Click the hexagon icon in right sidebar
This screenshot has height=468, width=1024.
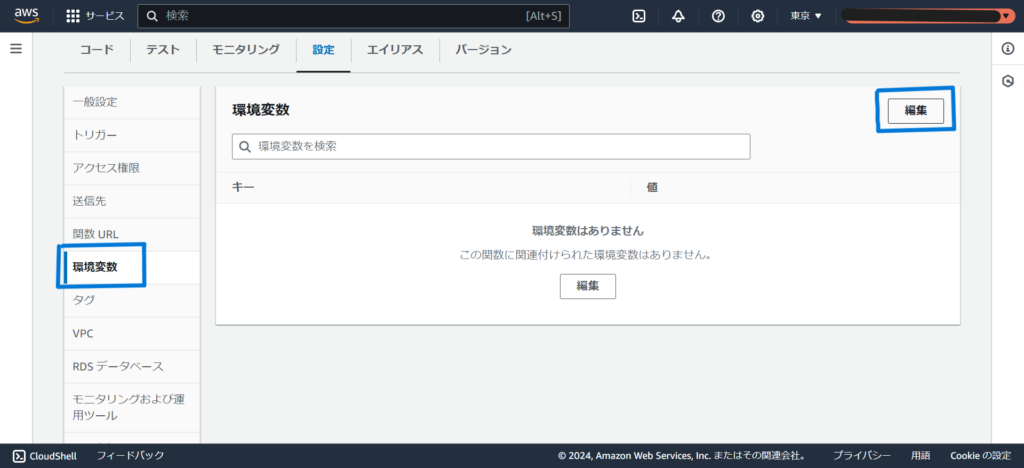[1008, 81]
